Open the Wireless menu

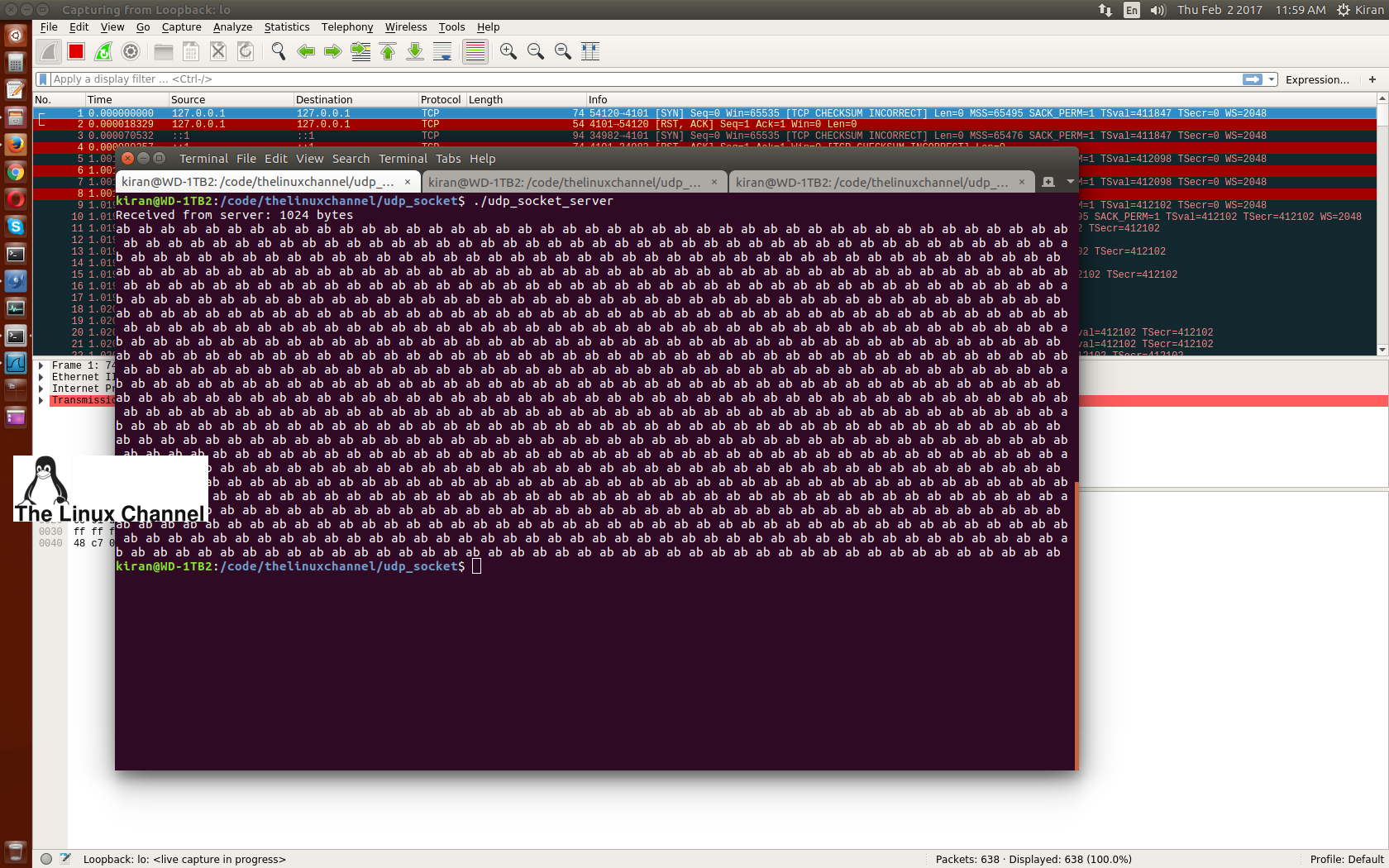tap(406, 26)
